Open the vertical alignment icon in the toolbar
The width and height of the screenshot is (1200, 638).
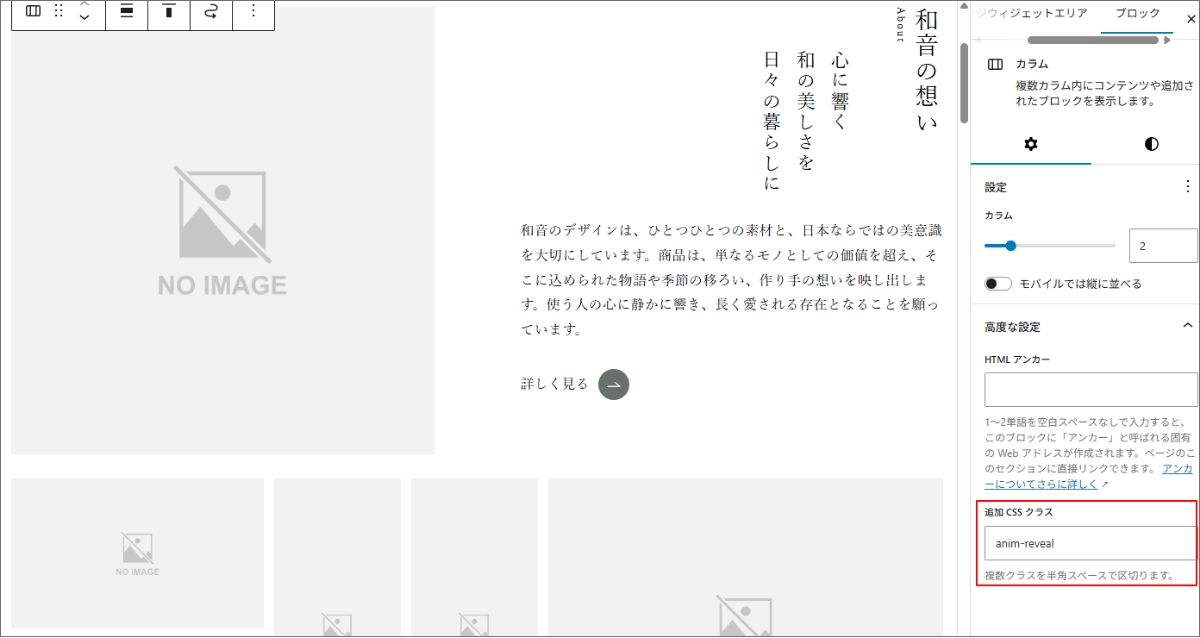167,13
